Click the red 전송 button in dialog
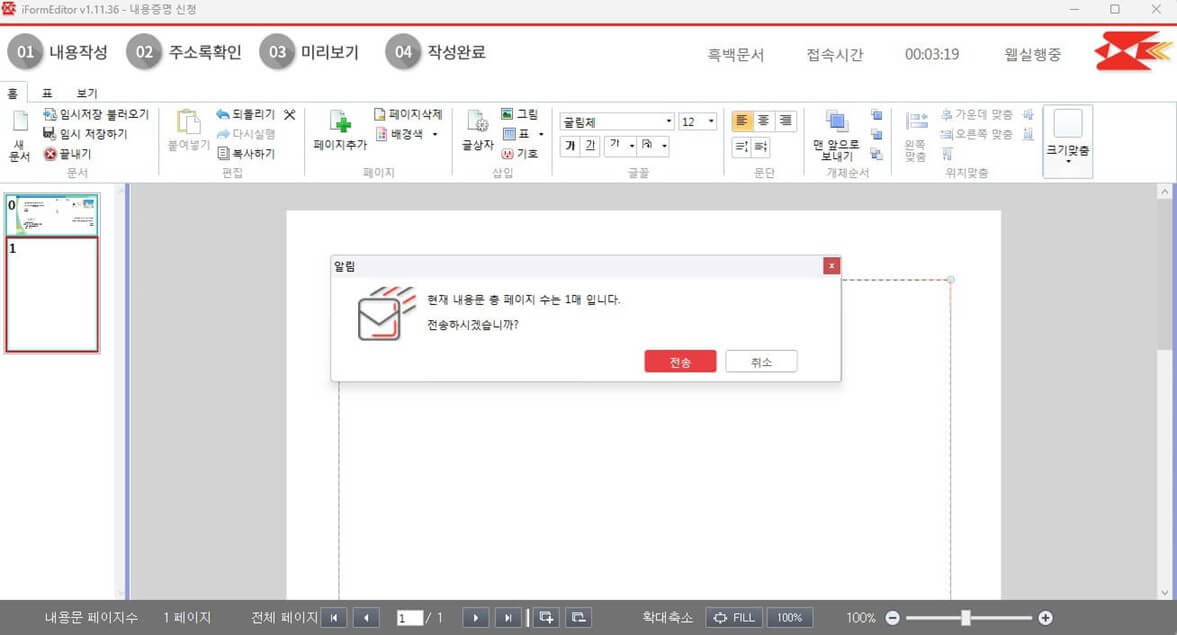 680,362
